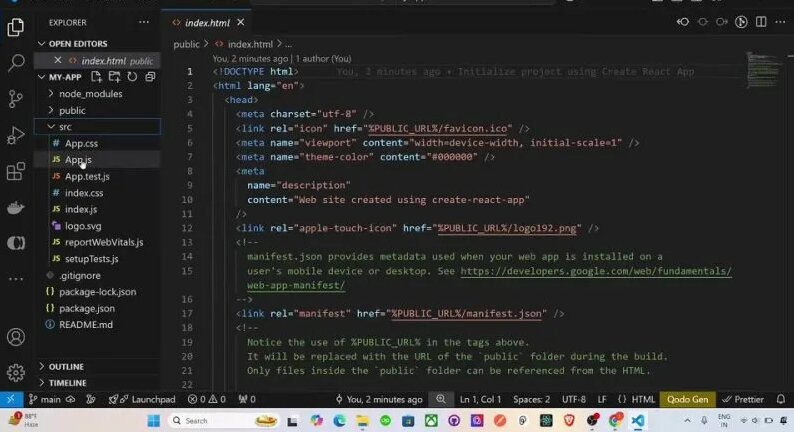Open Windows Start menu
The width and height of the screenshot is (794, 432).
pyautogui.click(x=153, y=420)
